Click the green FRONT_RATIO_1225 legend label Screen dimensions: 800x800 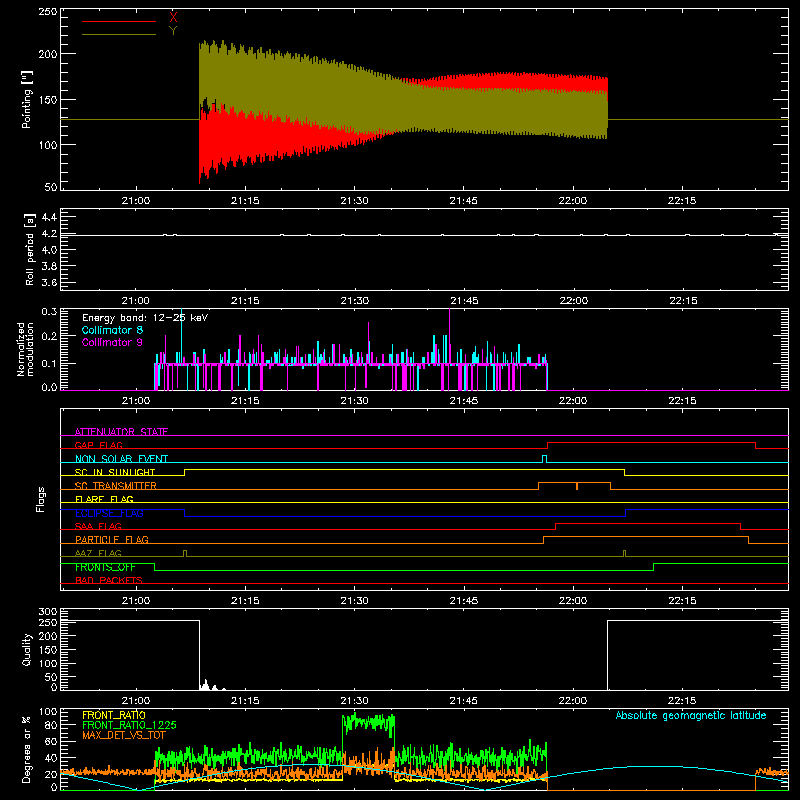[129, 725]
